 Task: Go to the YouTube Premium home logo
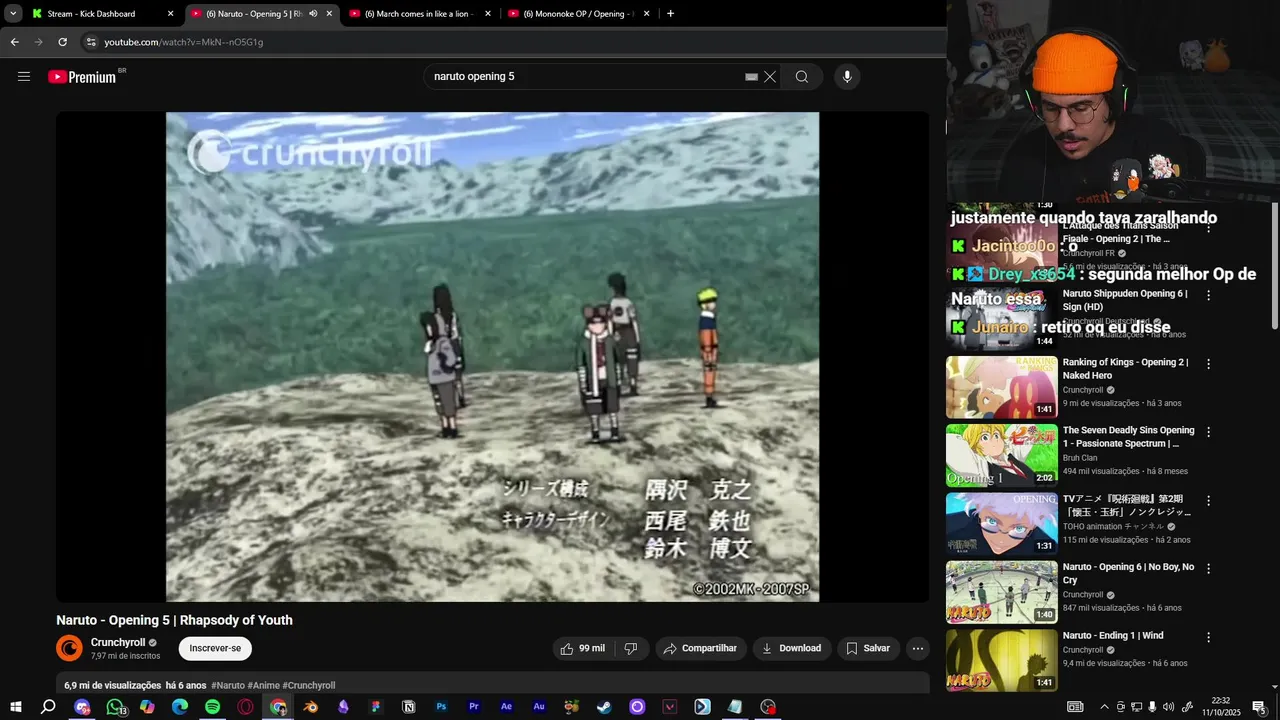[x=82, y=77]
